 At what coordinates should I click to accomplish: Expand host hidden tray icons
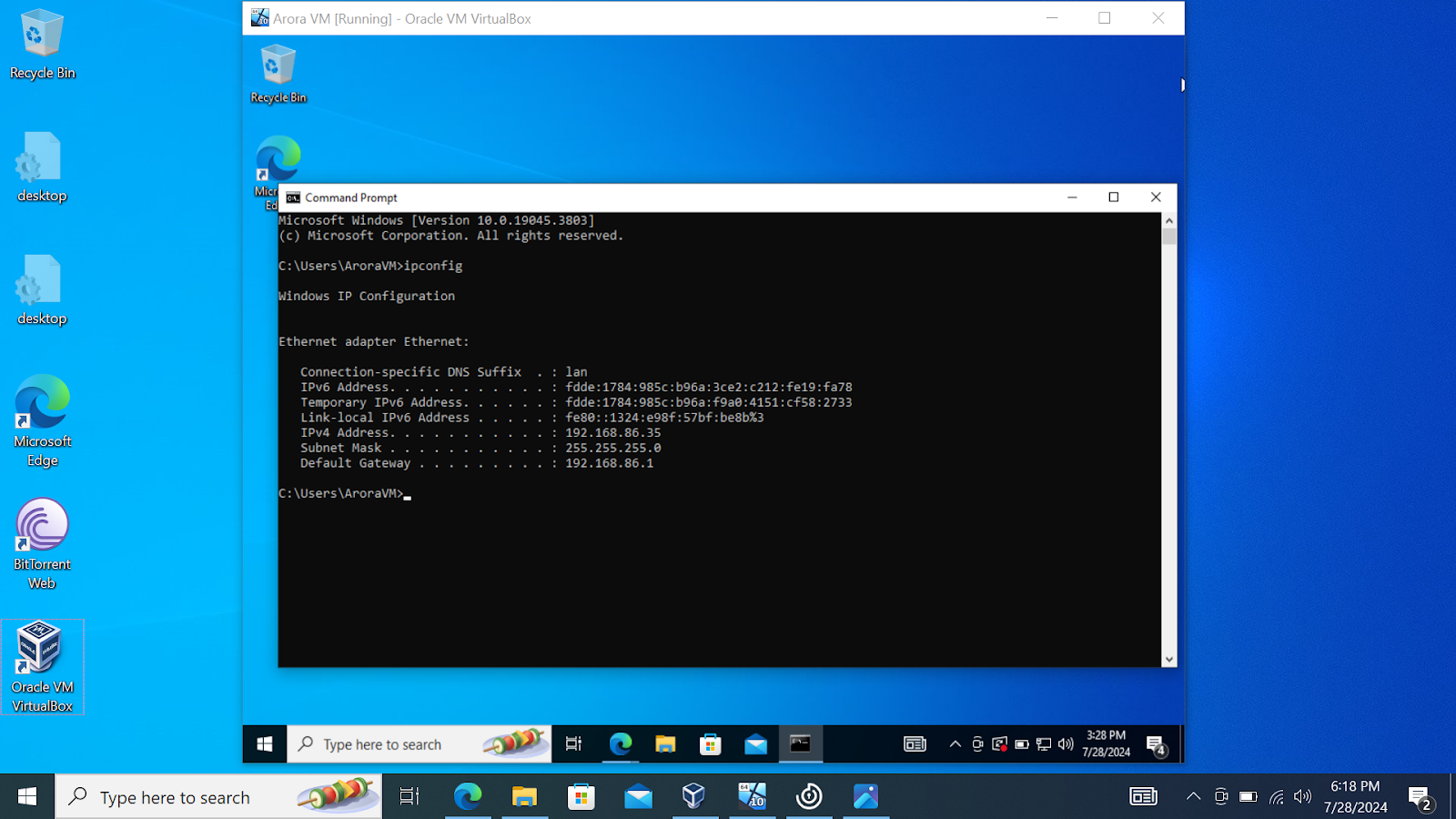click(x=1193, y=797)
